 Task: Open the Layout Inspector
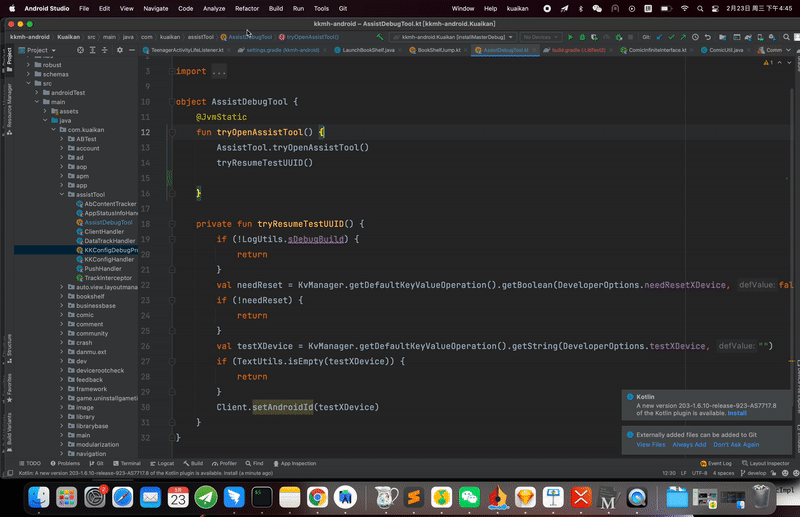click(765, 463)
